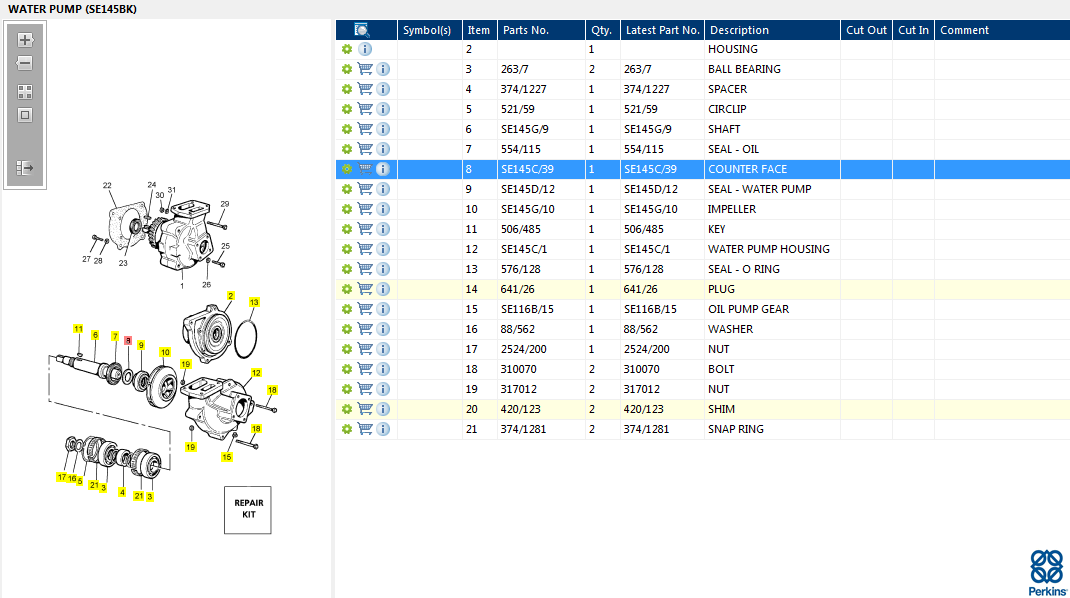Select the COUNTER FACE description cell
Viewport: 1070px width, 598px height.
(772, 169)
